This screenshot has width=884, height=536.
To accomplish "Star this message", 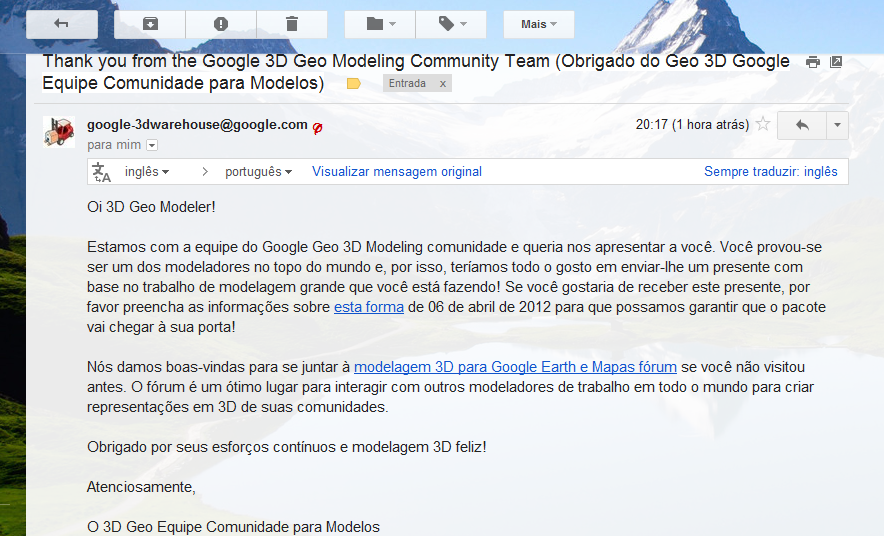I will pos(763,124).
